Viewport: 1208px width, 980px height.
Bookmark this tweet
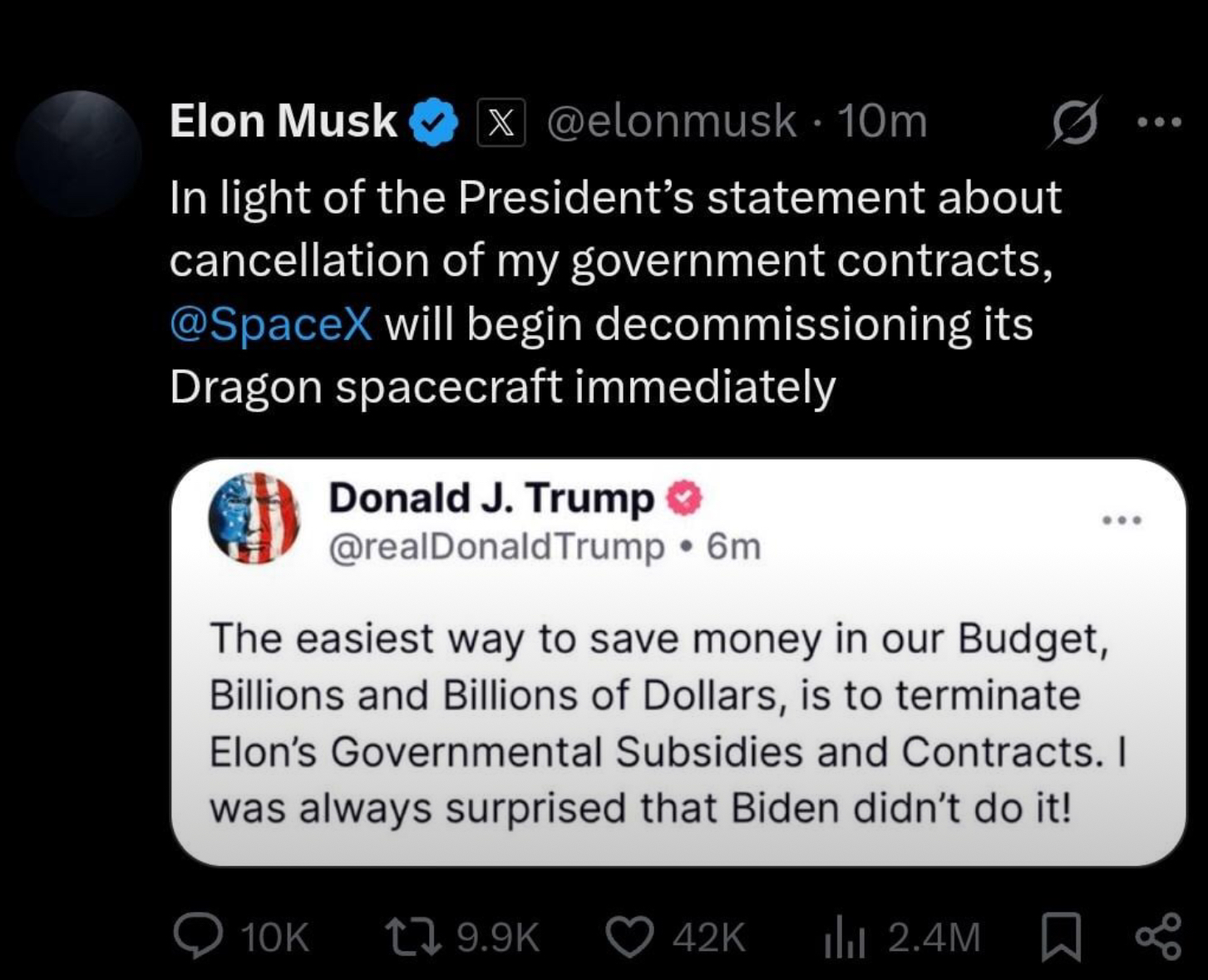tap(1062, 936)
